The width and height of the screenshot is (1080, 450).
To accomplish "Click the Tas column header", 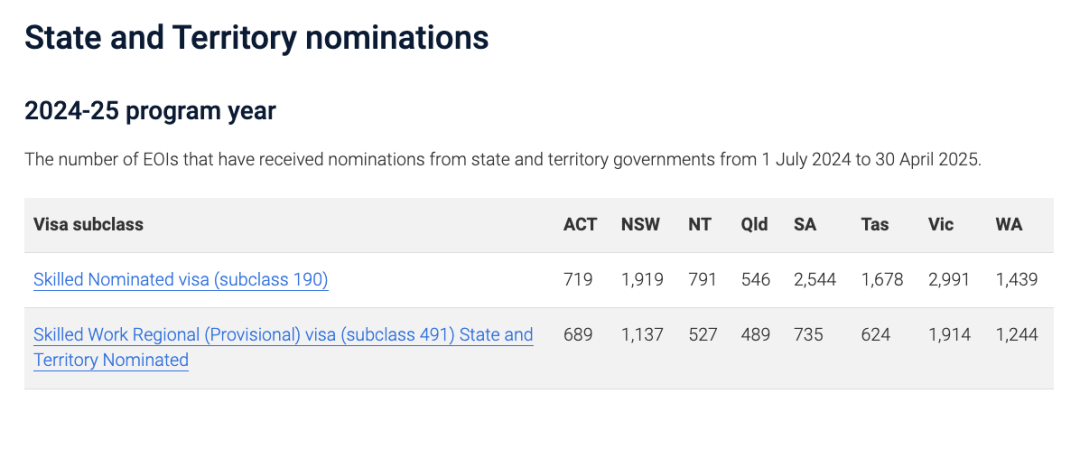I will [874, 225].
